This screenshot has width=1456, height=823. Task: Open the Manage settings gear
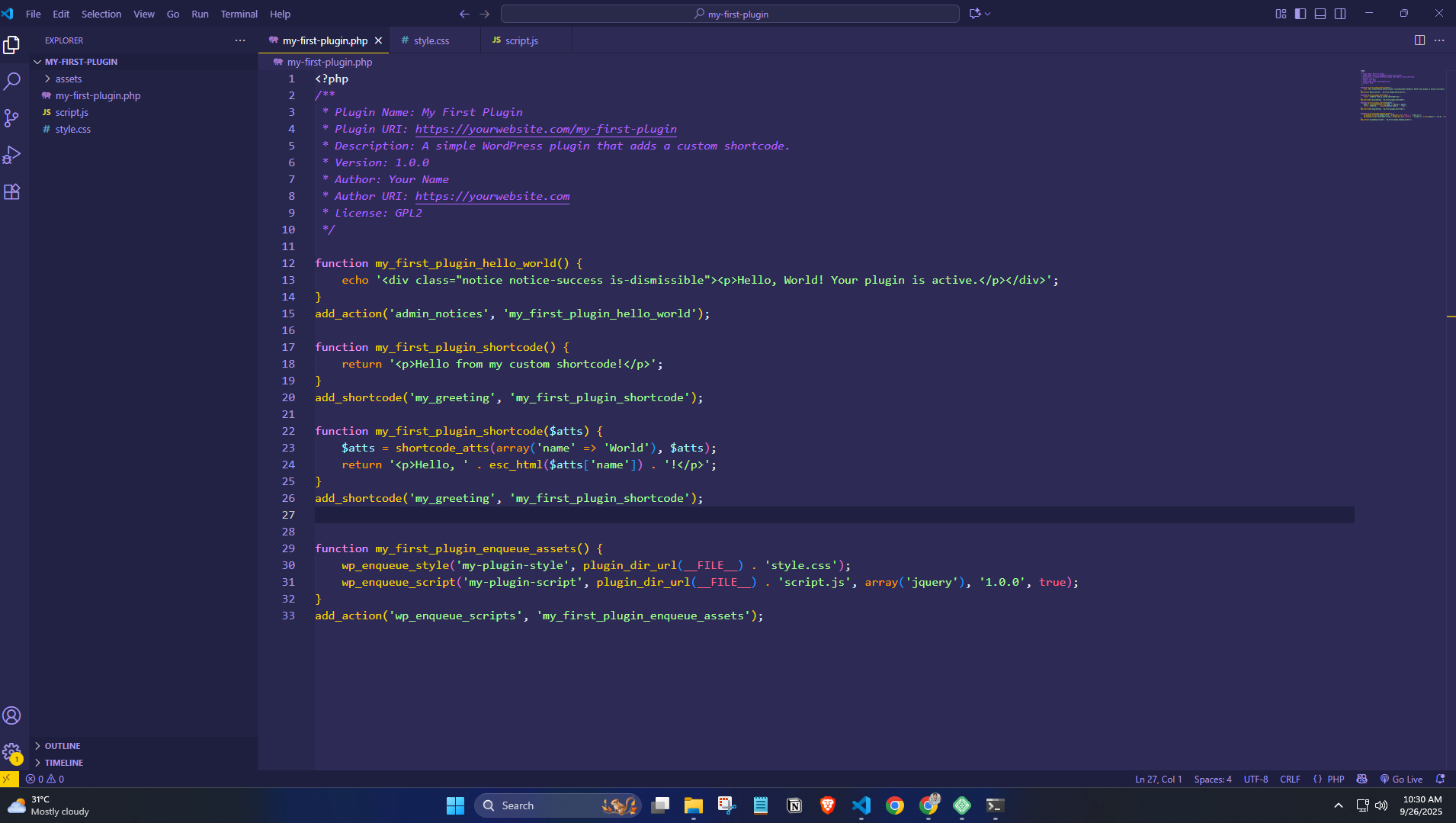coord(12,753)
